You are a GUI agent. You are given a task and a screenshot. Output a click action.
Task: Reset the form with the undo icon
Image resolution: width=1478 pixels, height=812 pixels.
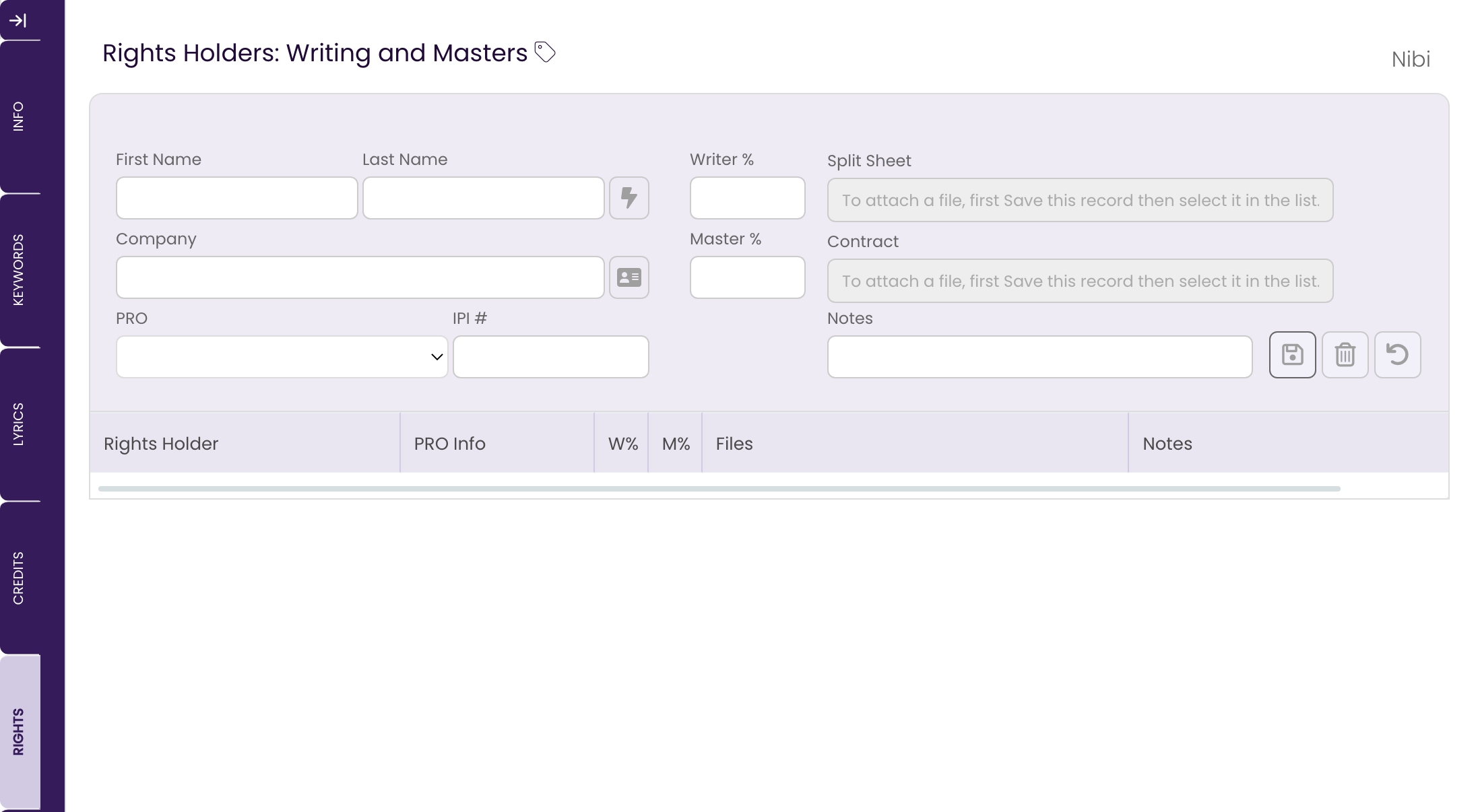click(x=1398, y=355)
